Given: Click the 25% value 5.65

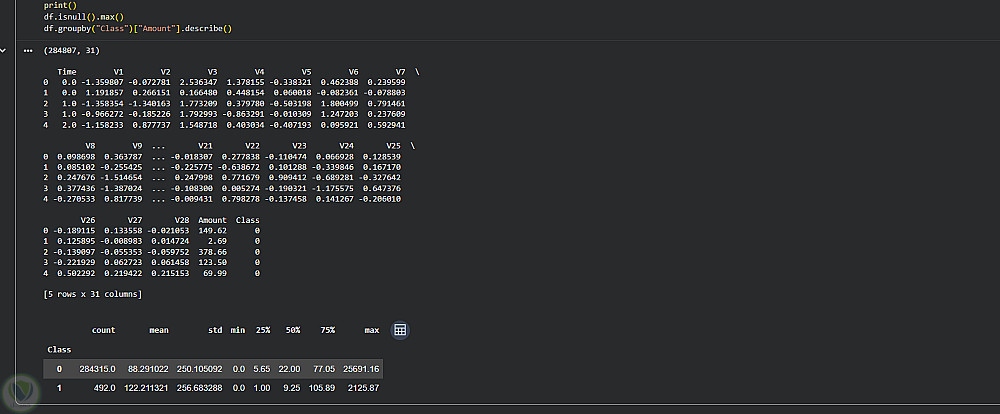Looking at the screenshot, I should click(x=262, y=369).
